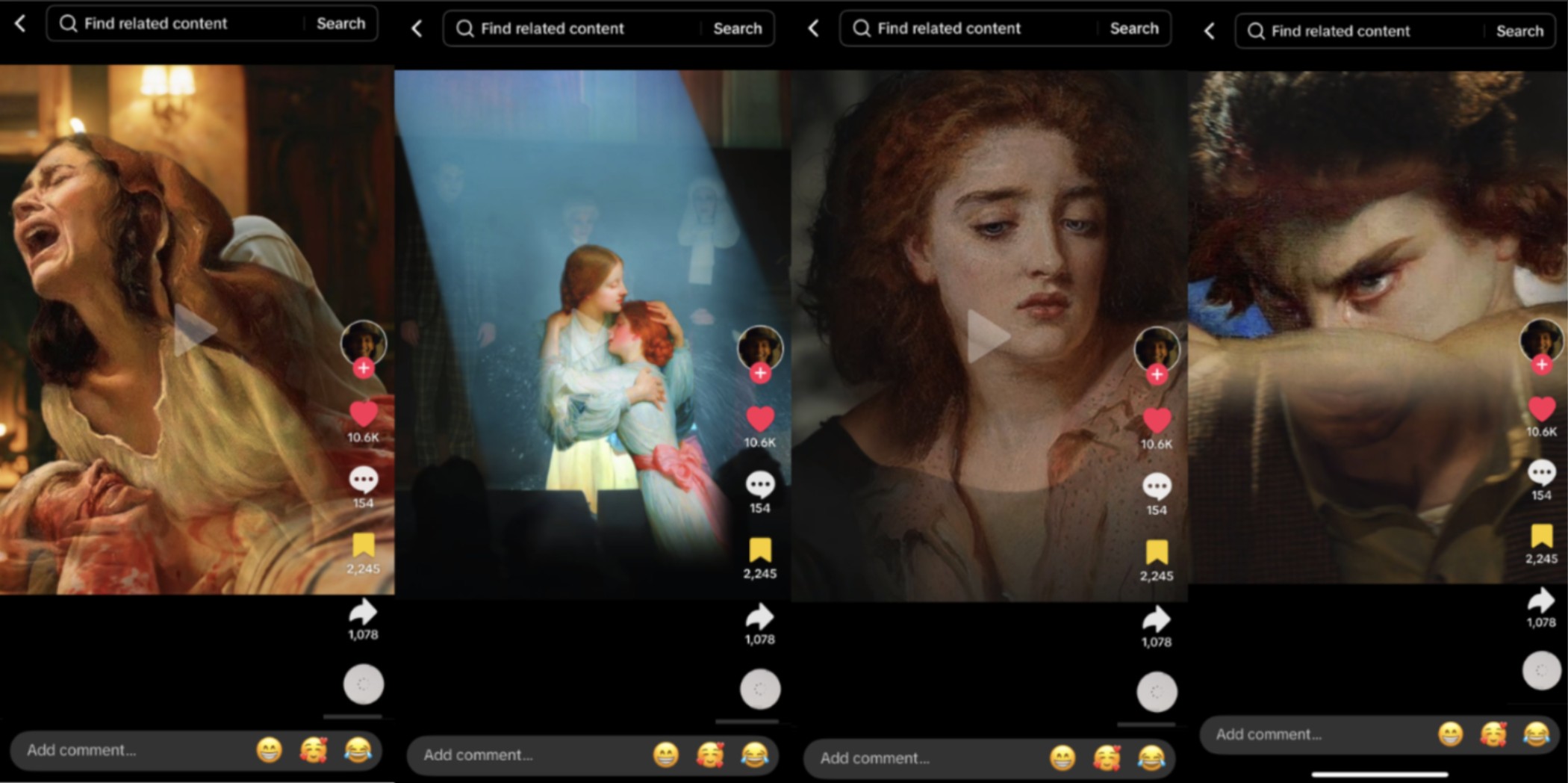The image size is (1568, 783).
Task: Open creator avatar on the red-haired woman portrait video
Action: (x=1157, y=349)
